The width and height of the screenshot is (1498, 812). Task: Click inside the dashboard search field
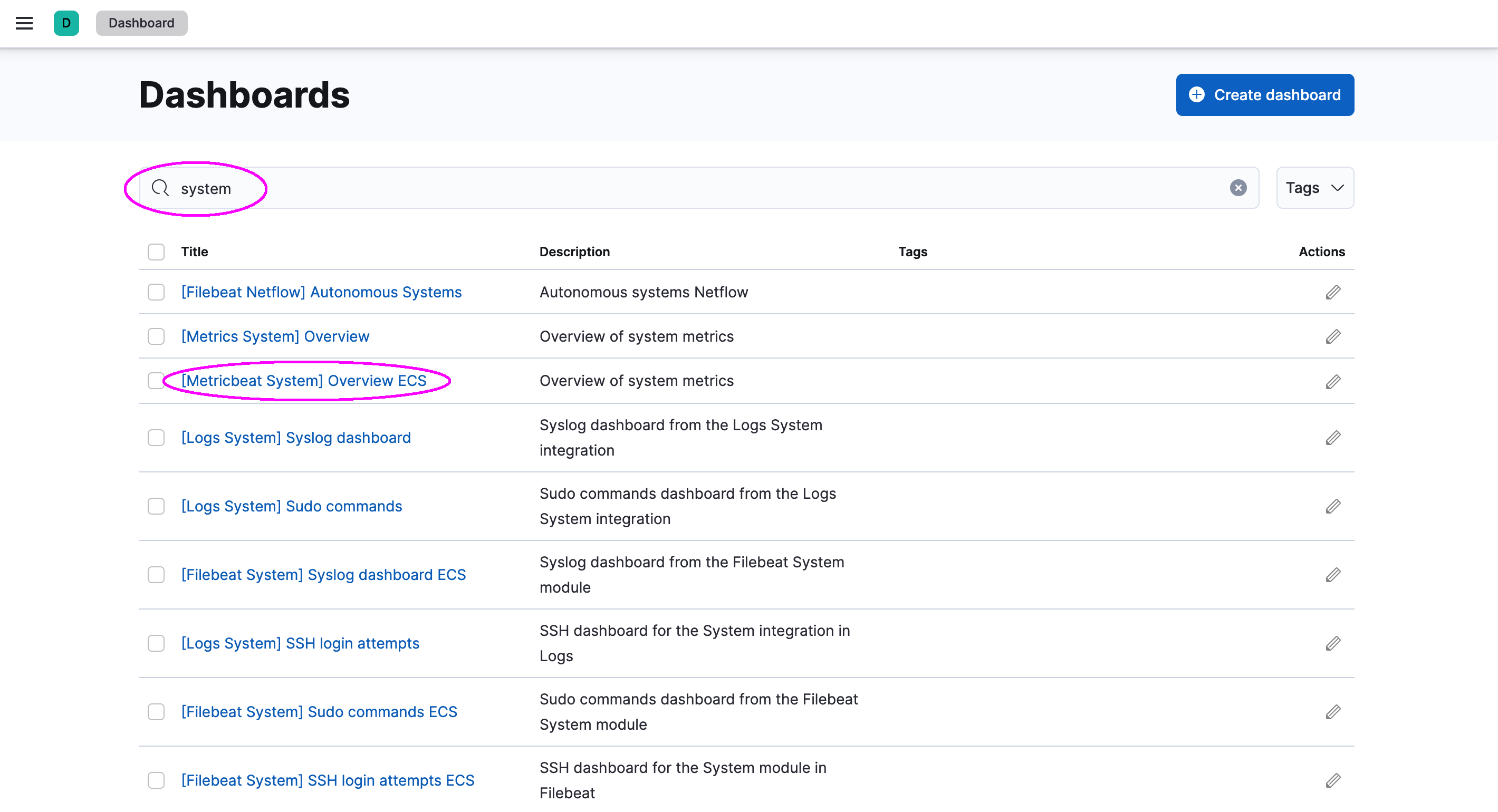(x=698, y=188)
